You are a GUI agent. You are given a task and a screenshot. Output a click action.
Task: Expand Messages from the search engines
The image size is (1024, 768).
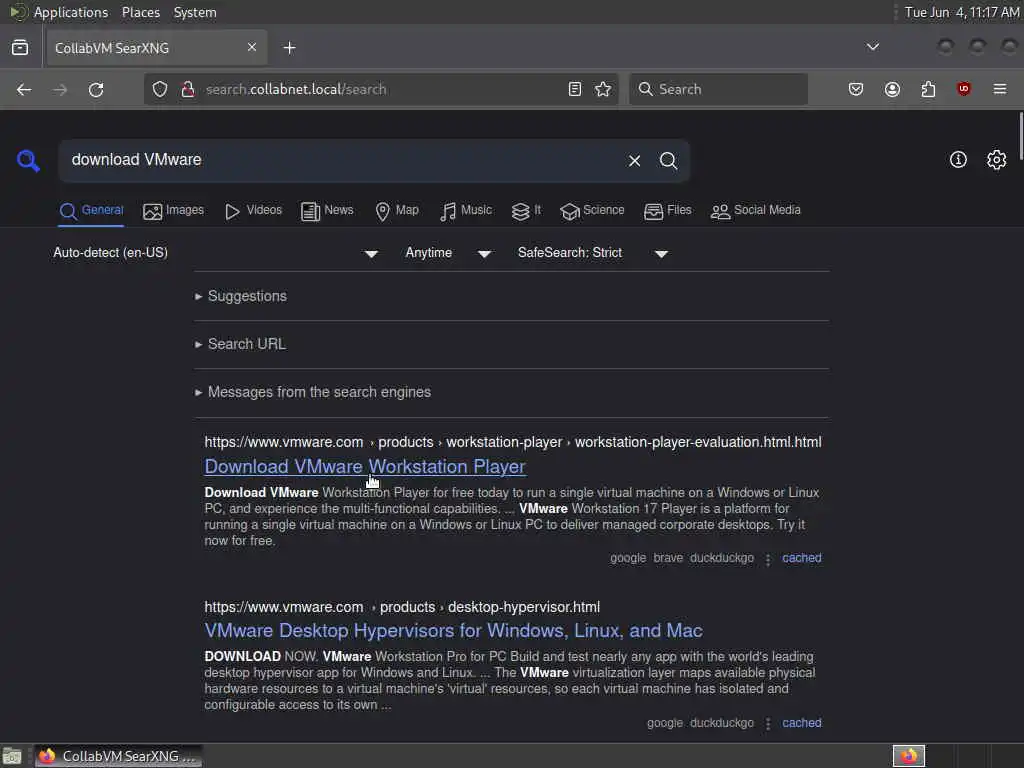pyautogui.click(x=313, y=392)
